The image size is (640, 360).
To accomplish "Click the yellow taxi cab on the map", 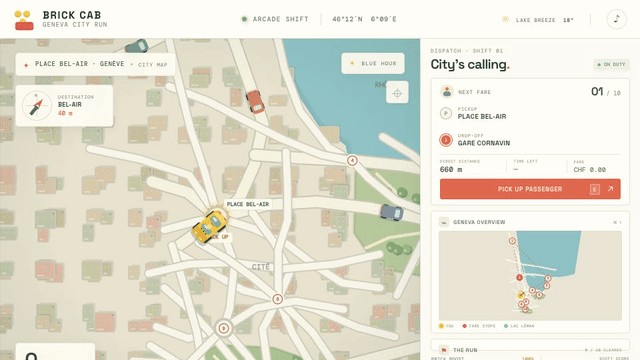I will coord(209,227).
